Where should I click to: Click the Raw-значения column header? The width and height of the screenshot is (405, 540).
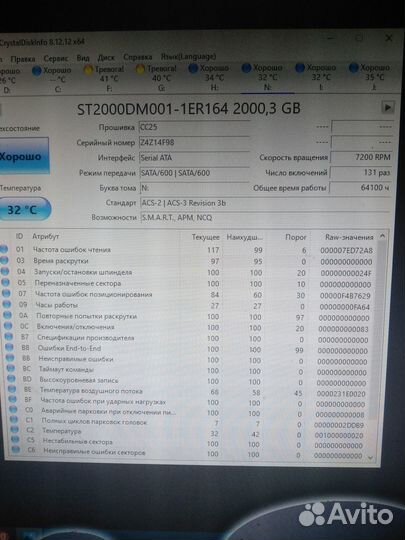tap(349, 237)
